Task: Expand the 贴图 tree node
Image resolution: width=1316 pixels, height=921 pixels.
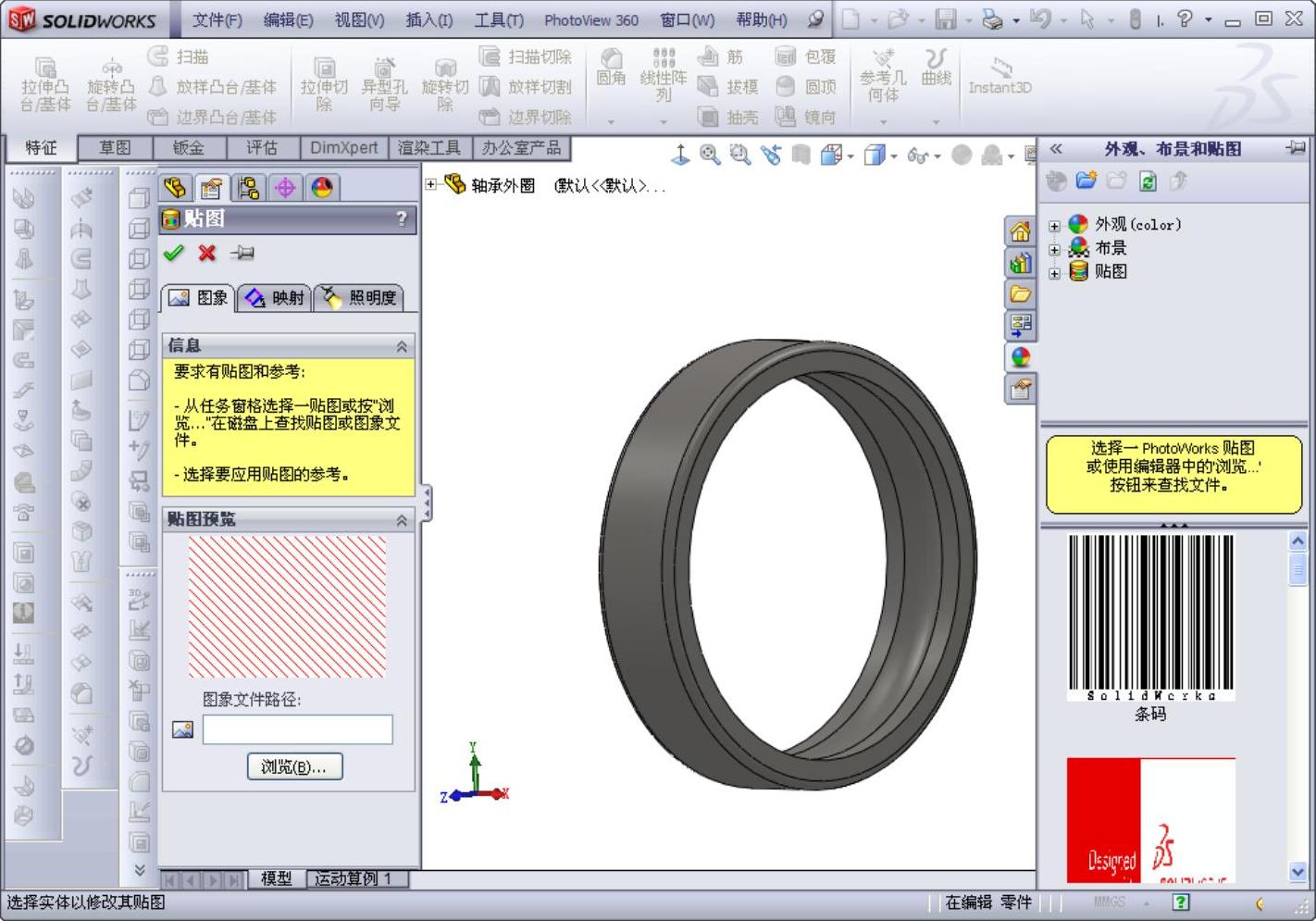Action: [x=1054, y=273]
